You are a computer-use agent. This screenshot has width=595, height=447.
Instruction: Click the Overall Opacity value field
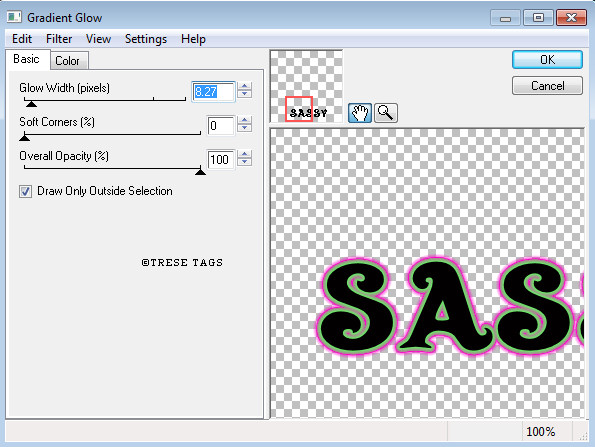tap(221, 159)
